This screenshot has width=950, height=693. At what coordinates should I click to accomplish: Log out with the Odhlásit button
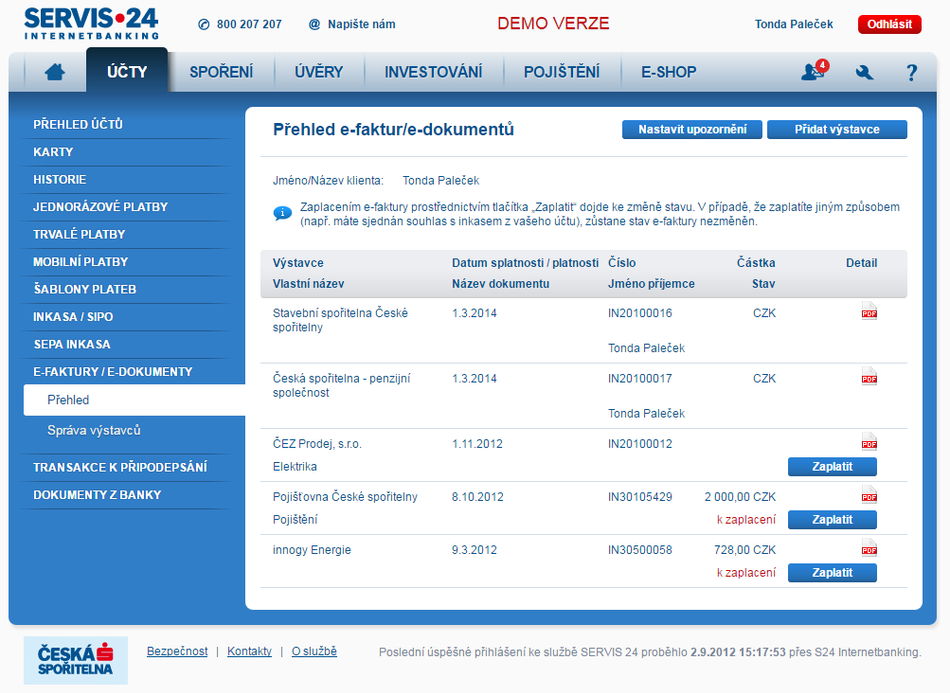click(x=889, y=24)
